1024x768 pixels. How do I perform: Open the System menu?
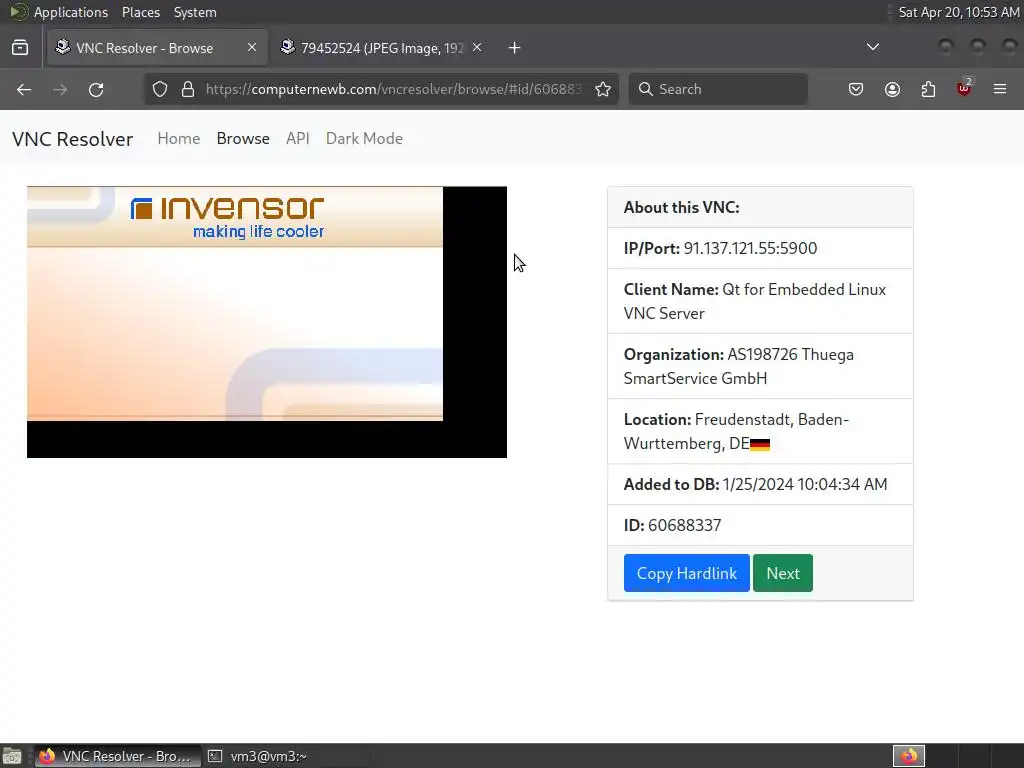[x=195, y=12]
